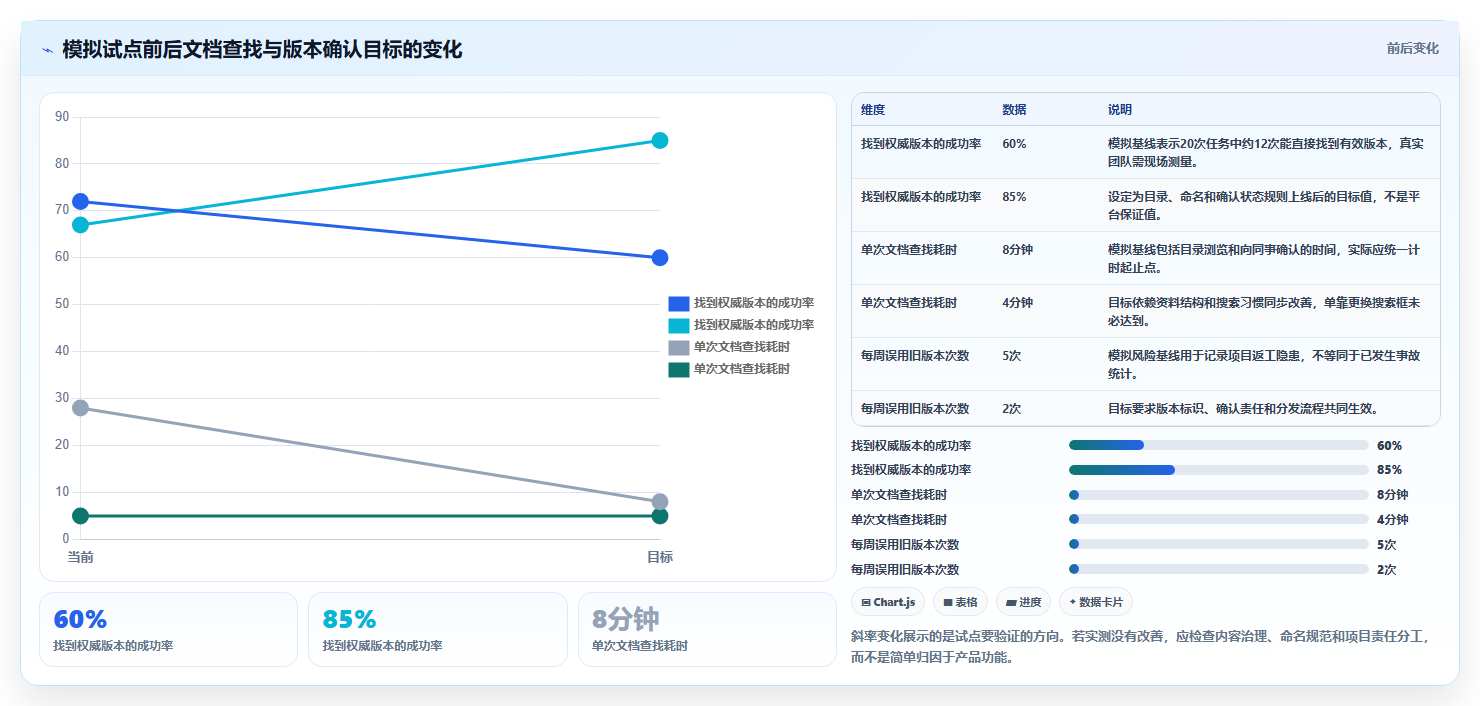The image size is (1480, 706).
Task: Select the 进度 chip
Action: pos(1023,602)
